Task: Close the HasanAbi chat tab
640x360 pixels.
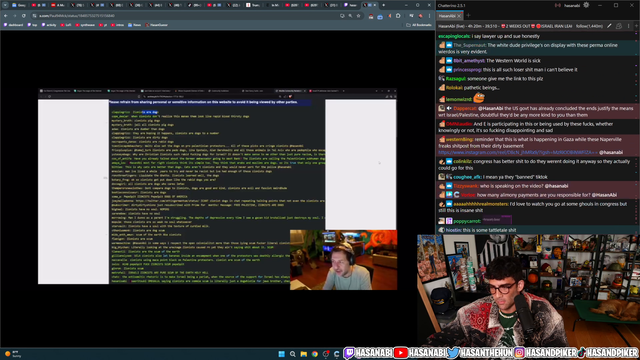Action: pyautogui.click(x=459, y=16)
